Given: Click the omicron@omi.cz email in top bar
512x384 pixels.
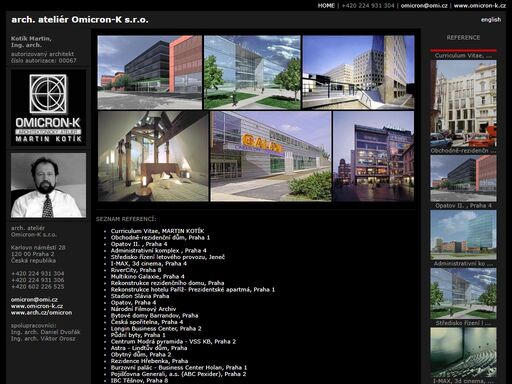Looking at the screenshot, I should pyautogui.click(x=424, y=5).
